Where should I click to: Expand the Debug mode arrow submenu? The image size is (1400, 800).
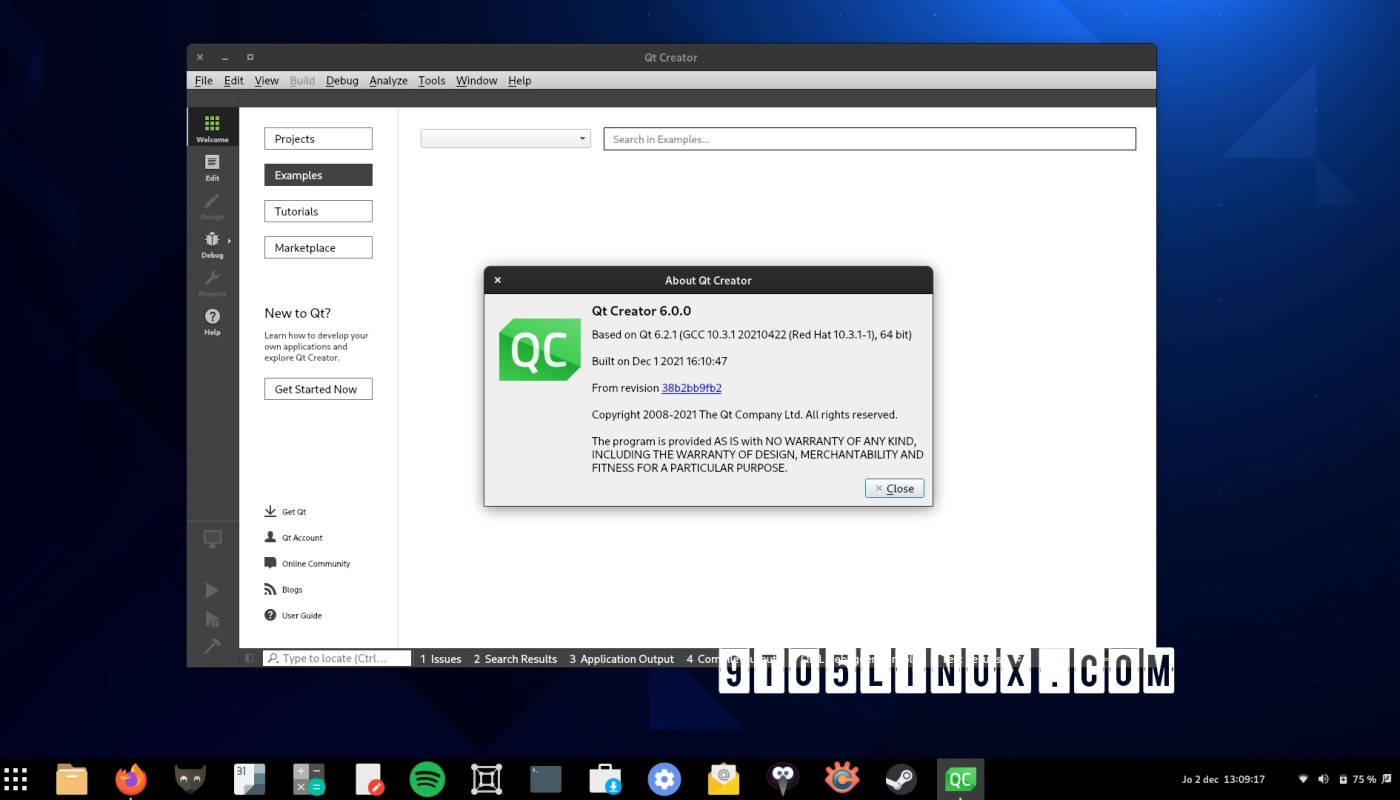(229, 241)
